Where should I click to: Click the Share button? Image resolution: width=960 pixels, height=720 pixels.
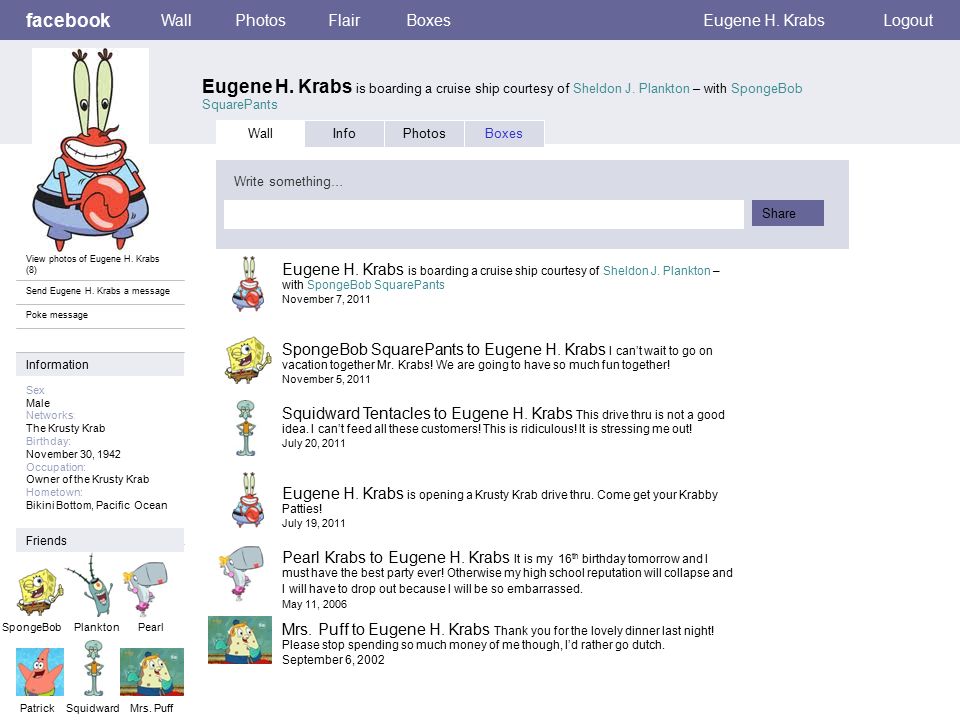tap(787, 213)
